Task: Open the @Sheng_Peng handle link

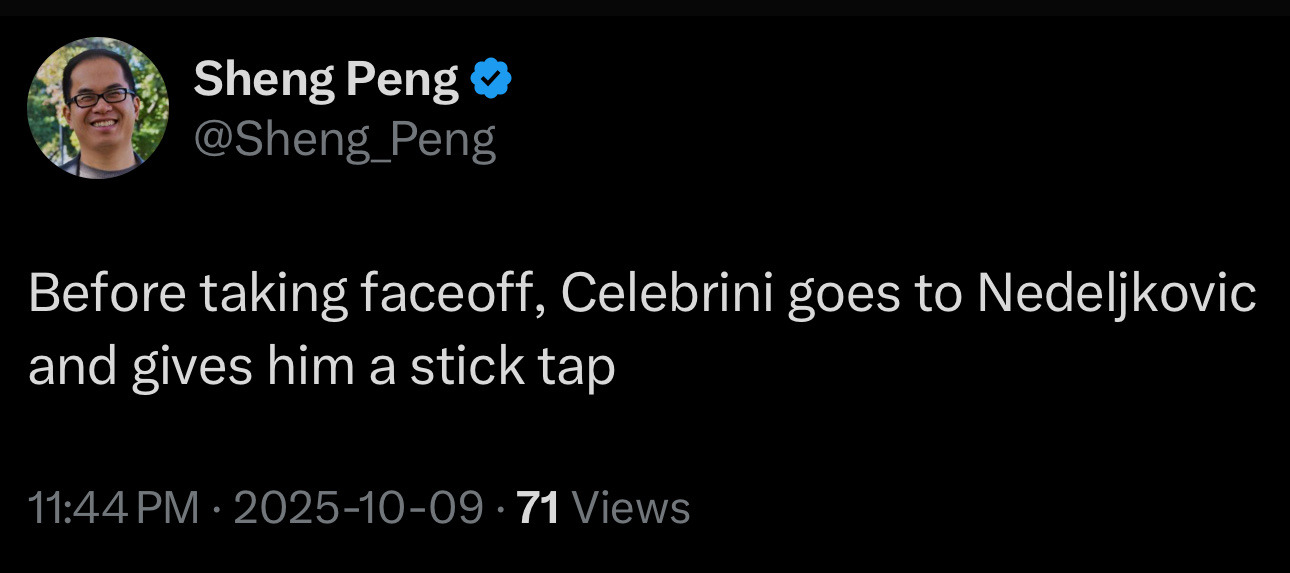Action: [344, 141]
